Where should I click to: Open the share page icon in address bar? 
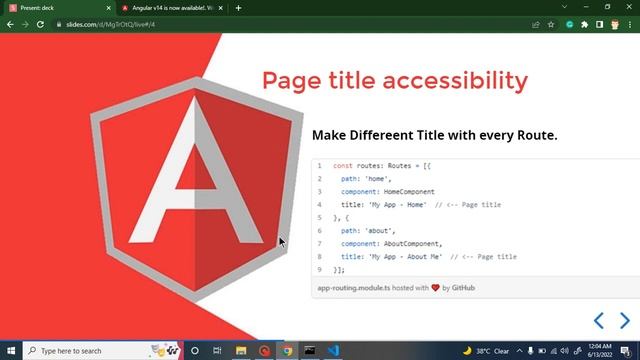[x=536, y=24]
